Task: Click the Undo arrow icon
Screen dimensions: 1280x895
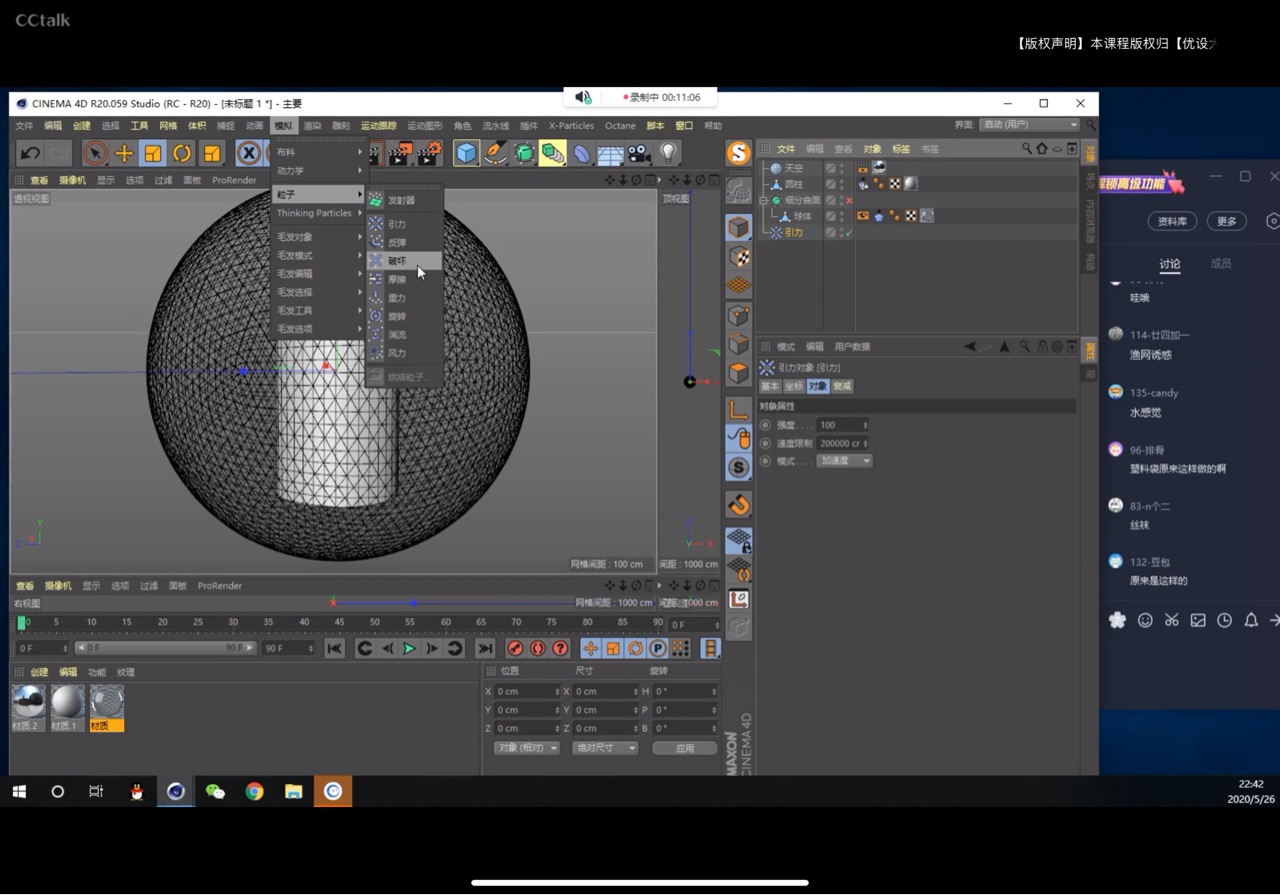Action: click(30, 153)
